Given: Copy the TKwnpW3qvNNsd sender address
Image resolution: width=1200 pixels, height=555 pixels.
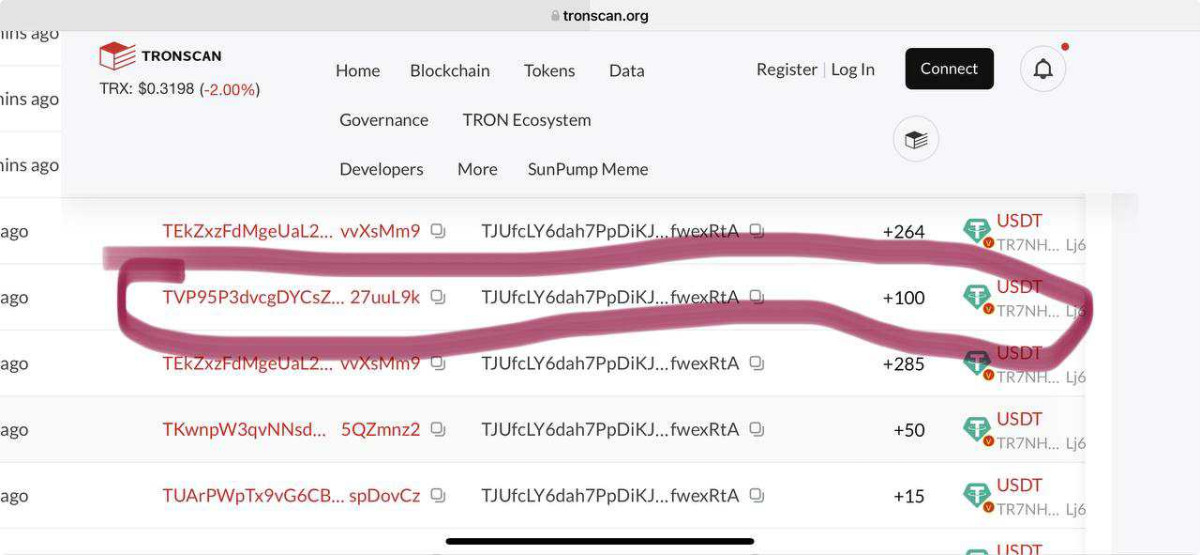Looking at the screenshot, I should point(438,429).
